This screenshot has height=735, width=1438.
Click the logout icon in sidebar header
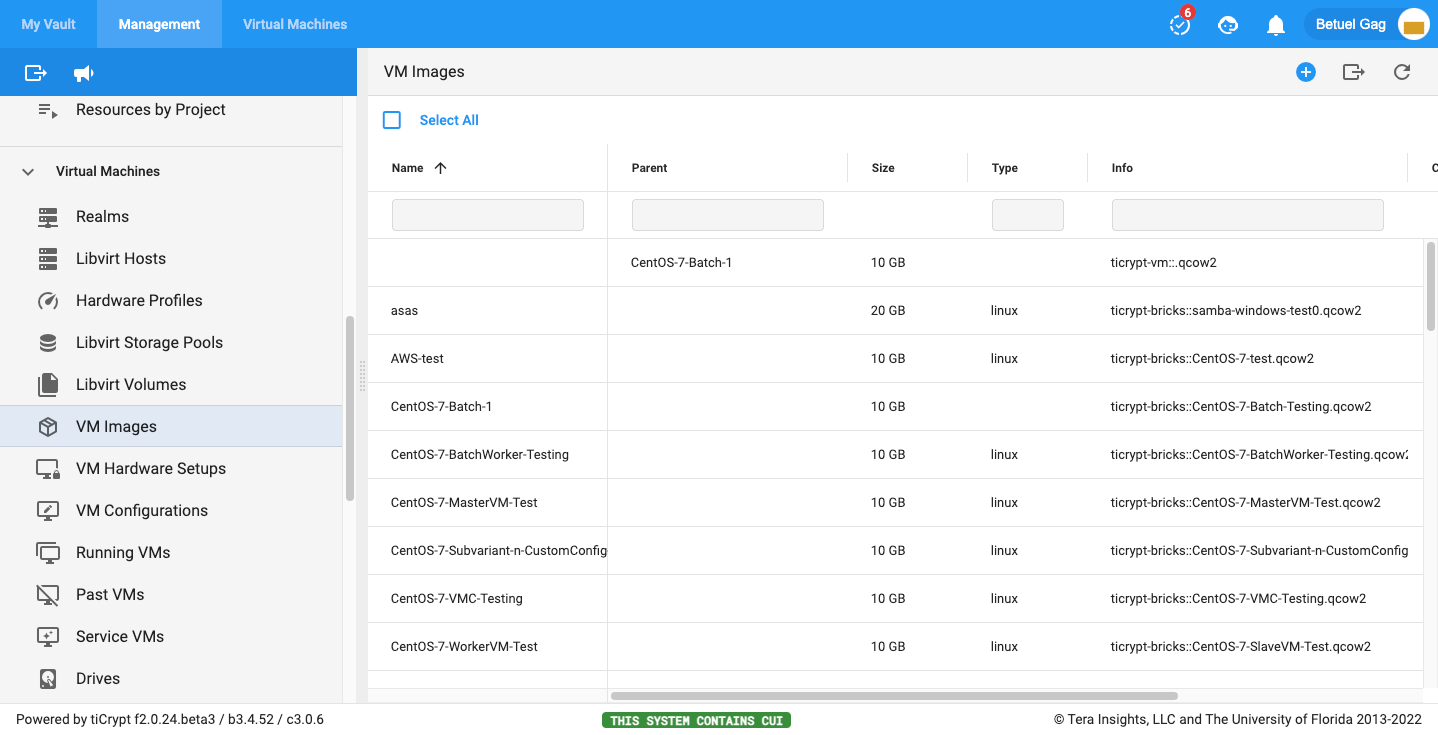point(36,73)
